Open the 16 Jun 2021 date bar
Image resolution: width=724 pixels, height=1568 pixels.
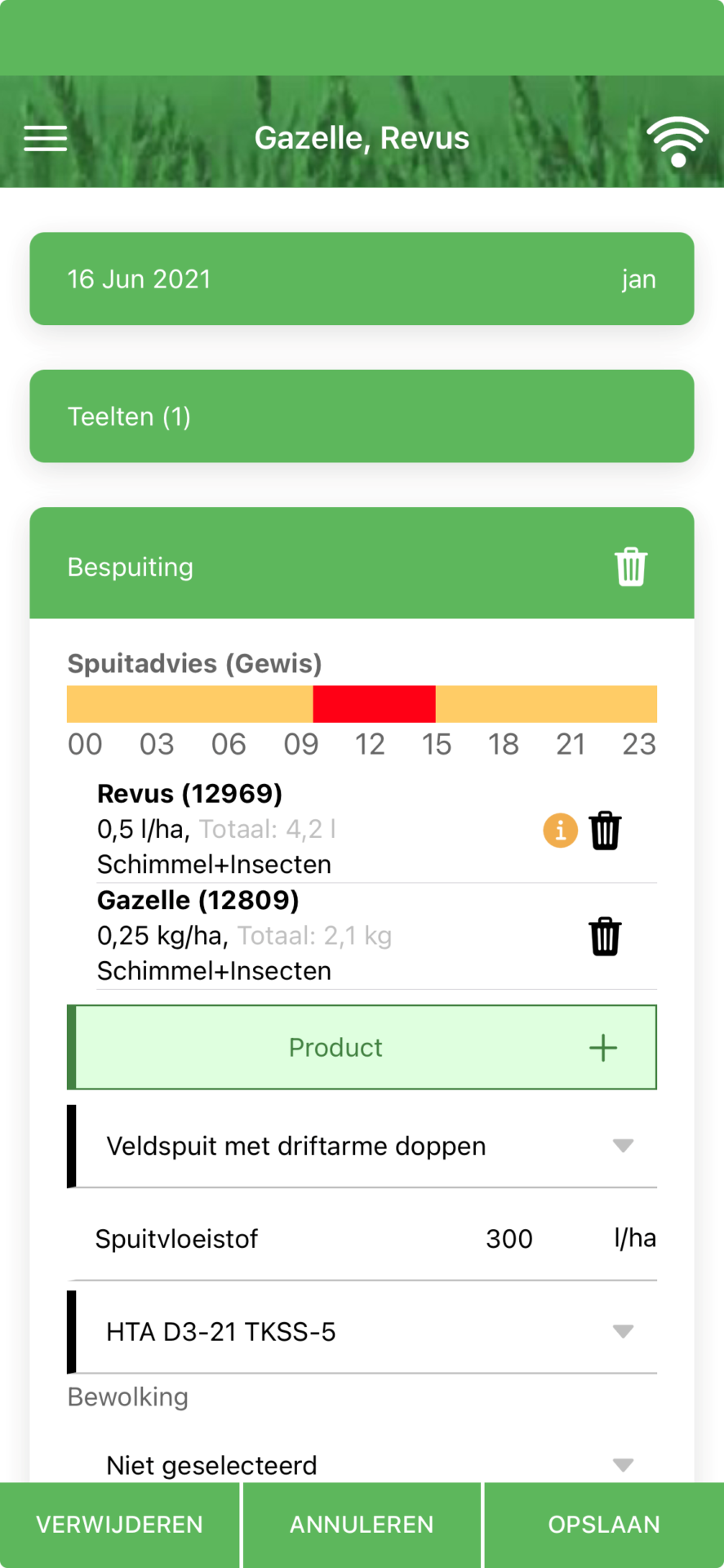pos(362,279)
